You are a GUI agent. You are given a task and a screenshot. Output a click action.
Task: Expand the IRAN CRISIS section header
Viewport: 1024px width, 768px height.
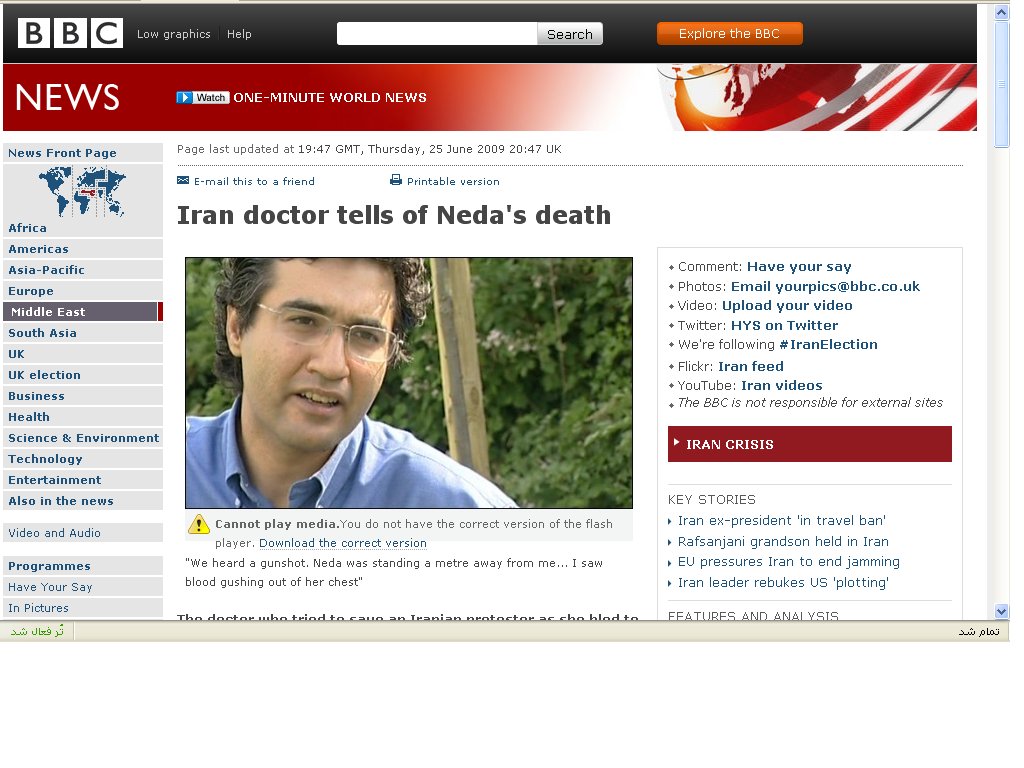(809, 444)
